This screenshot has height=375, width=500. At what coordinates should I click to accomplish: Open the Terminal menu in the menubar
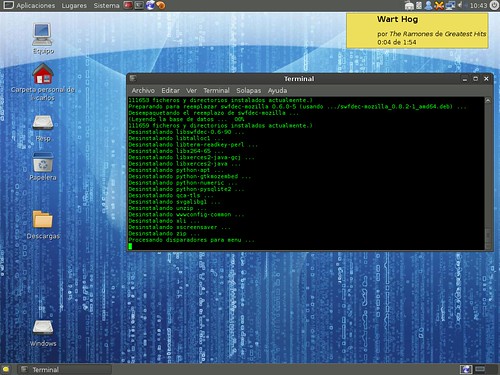pyautogui.click(x=216, y=90)
